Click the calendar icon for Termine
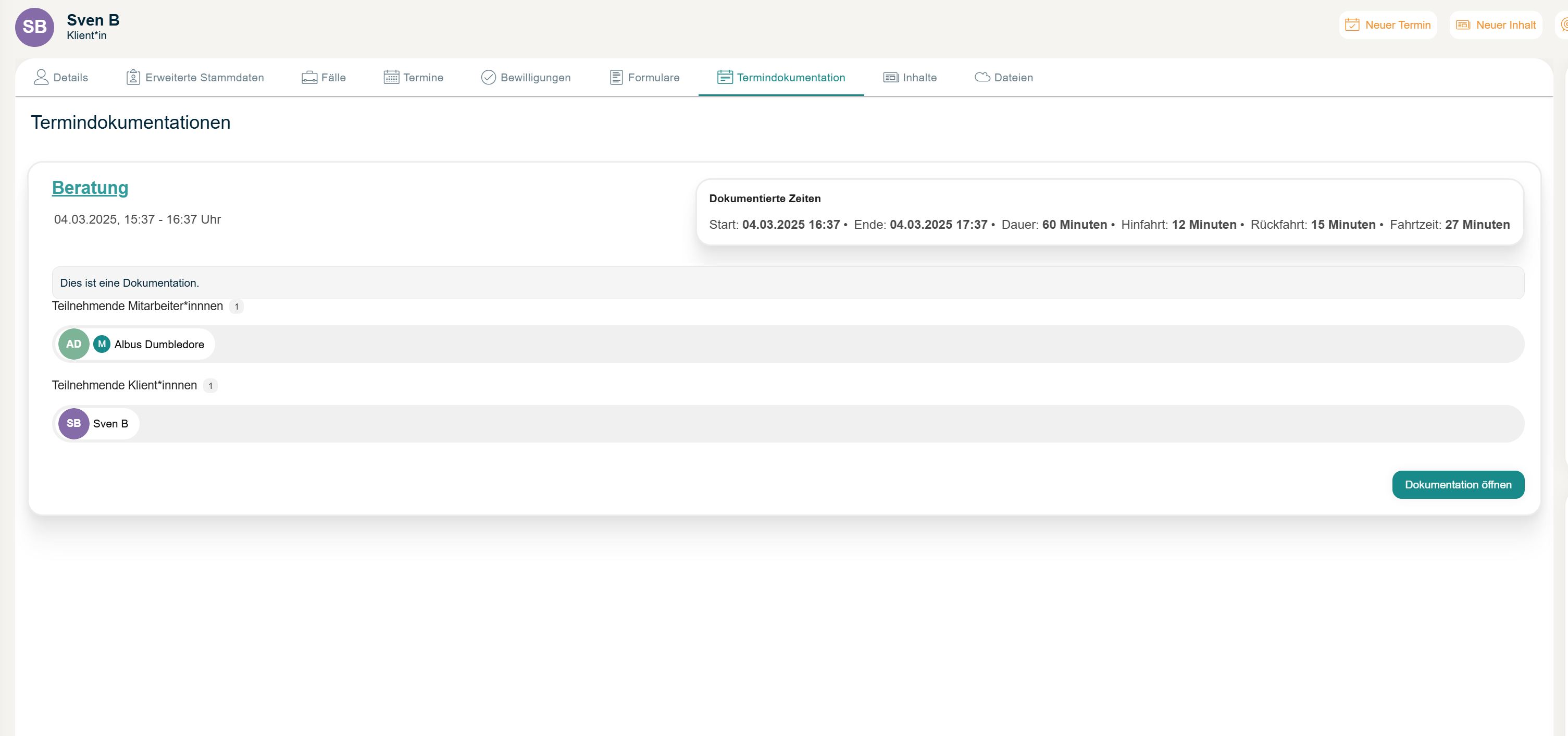This screenshot has height=736, width=1568. [x=391, y=77]
